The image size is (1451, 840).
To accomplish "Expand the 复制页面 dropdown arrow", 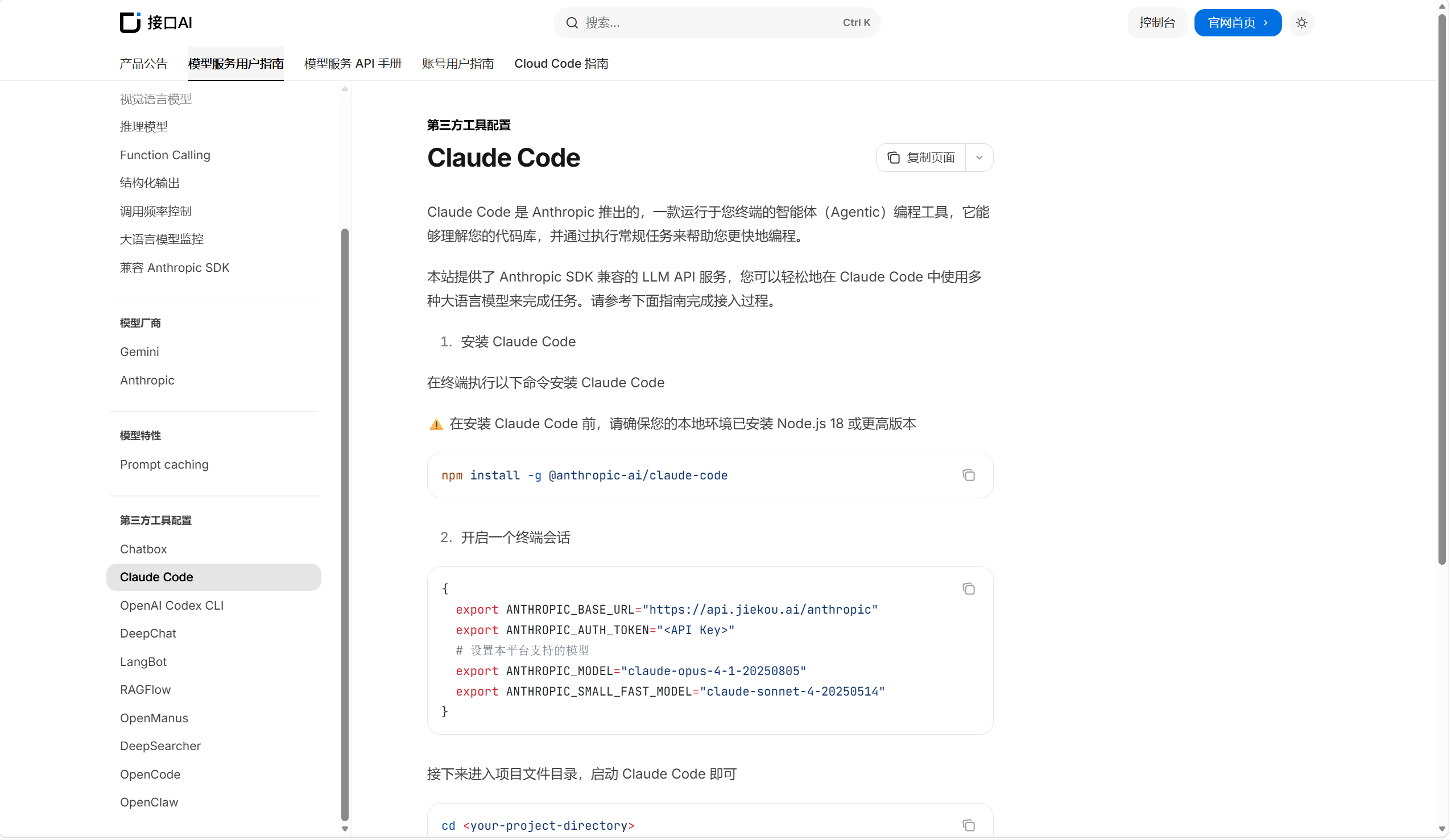I will tap(980, 158).
